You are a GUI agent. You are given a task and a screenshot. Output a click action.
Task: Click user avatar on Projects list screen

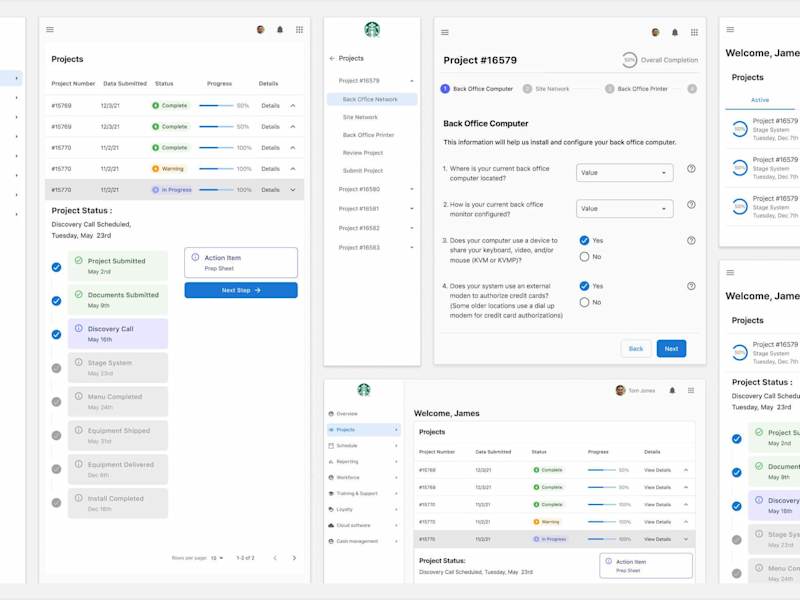[261, 30]
